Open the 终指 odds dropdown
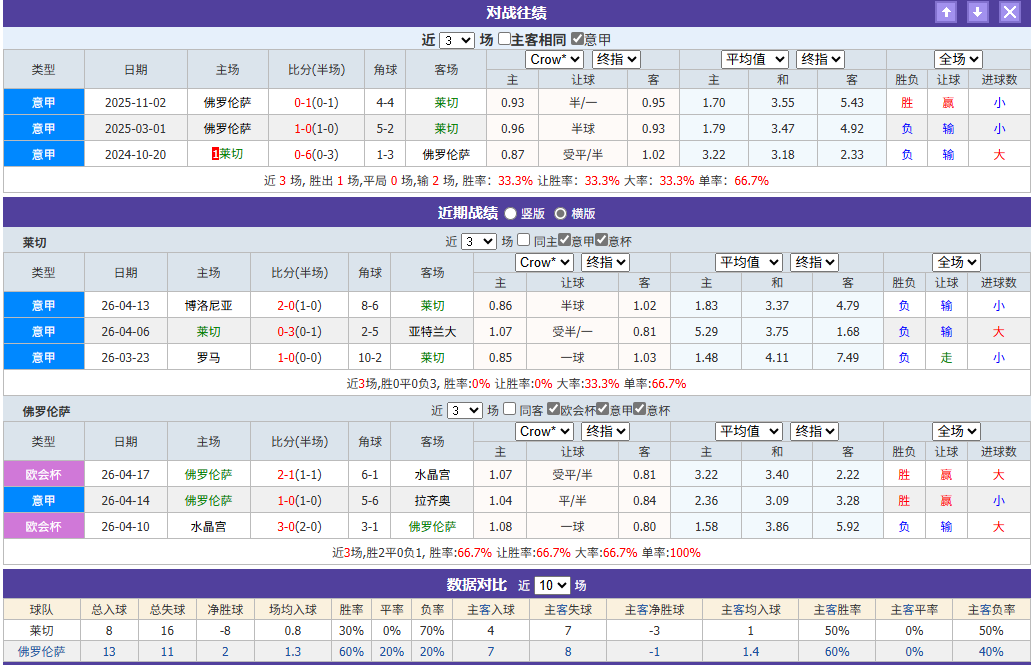This screenshot has width=1033, height=665. click(x=614, y=59)
